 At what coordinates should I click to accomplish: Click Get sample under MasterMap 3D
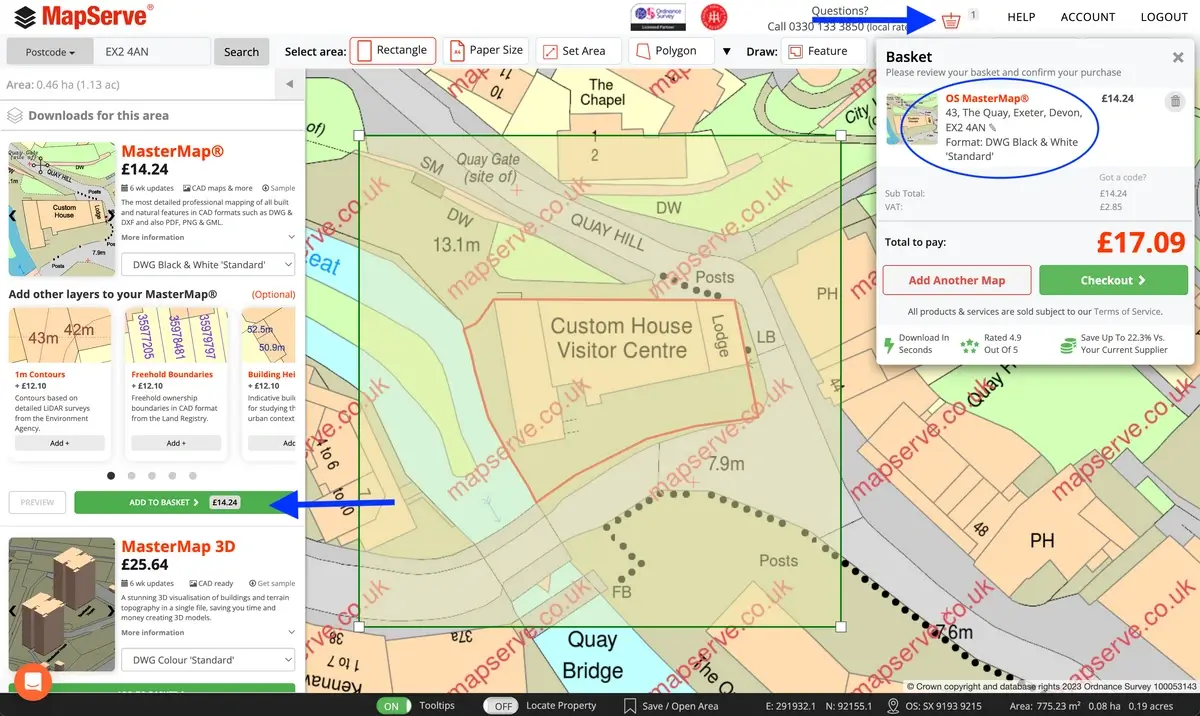272,583
